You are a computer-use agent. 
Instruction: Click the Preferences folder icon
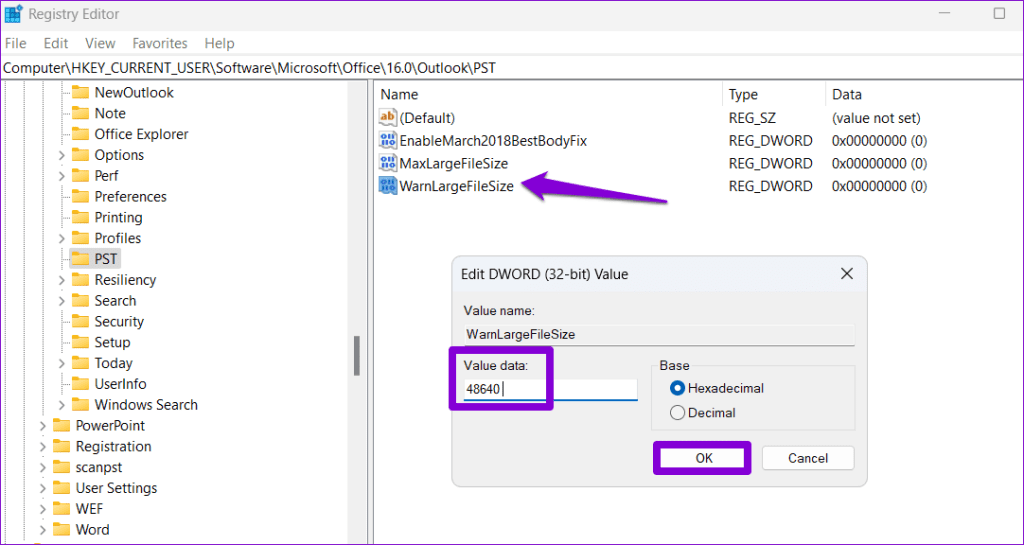pos(80,196)
